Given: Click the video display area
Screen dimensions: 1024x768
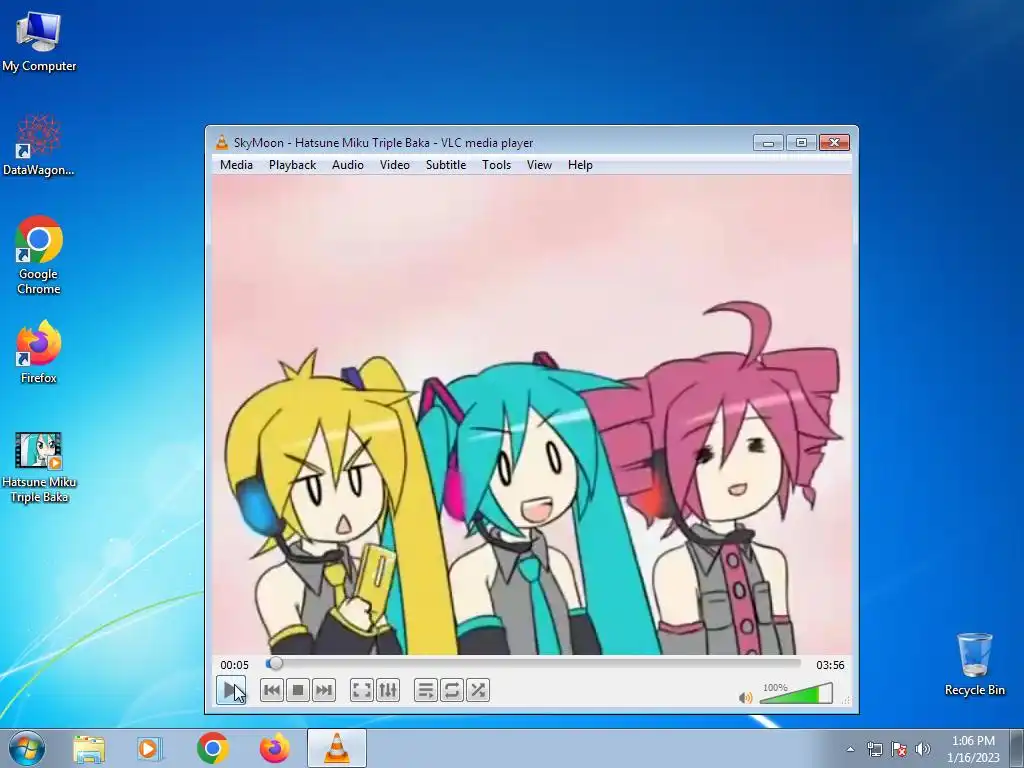Looking at the screenshot, I should (x=532, y=415).
